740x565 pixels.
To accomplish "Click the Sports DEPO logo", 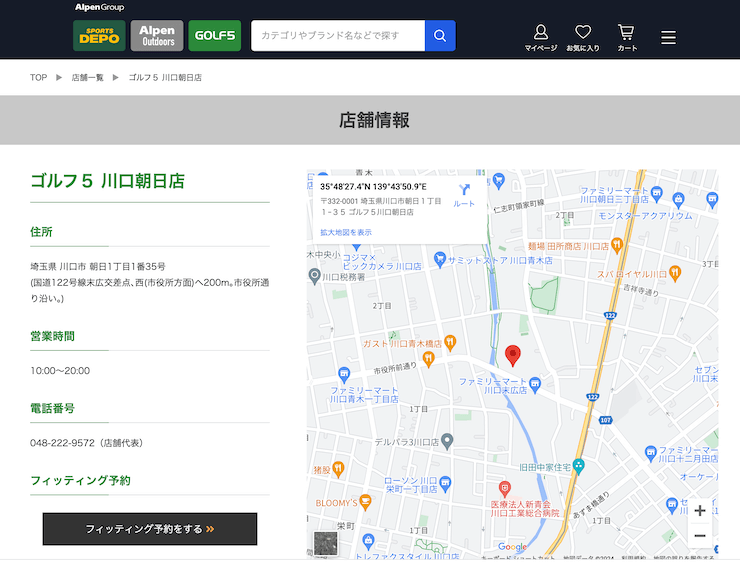I will coord(99,36).
